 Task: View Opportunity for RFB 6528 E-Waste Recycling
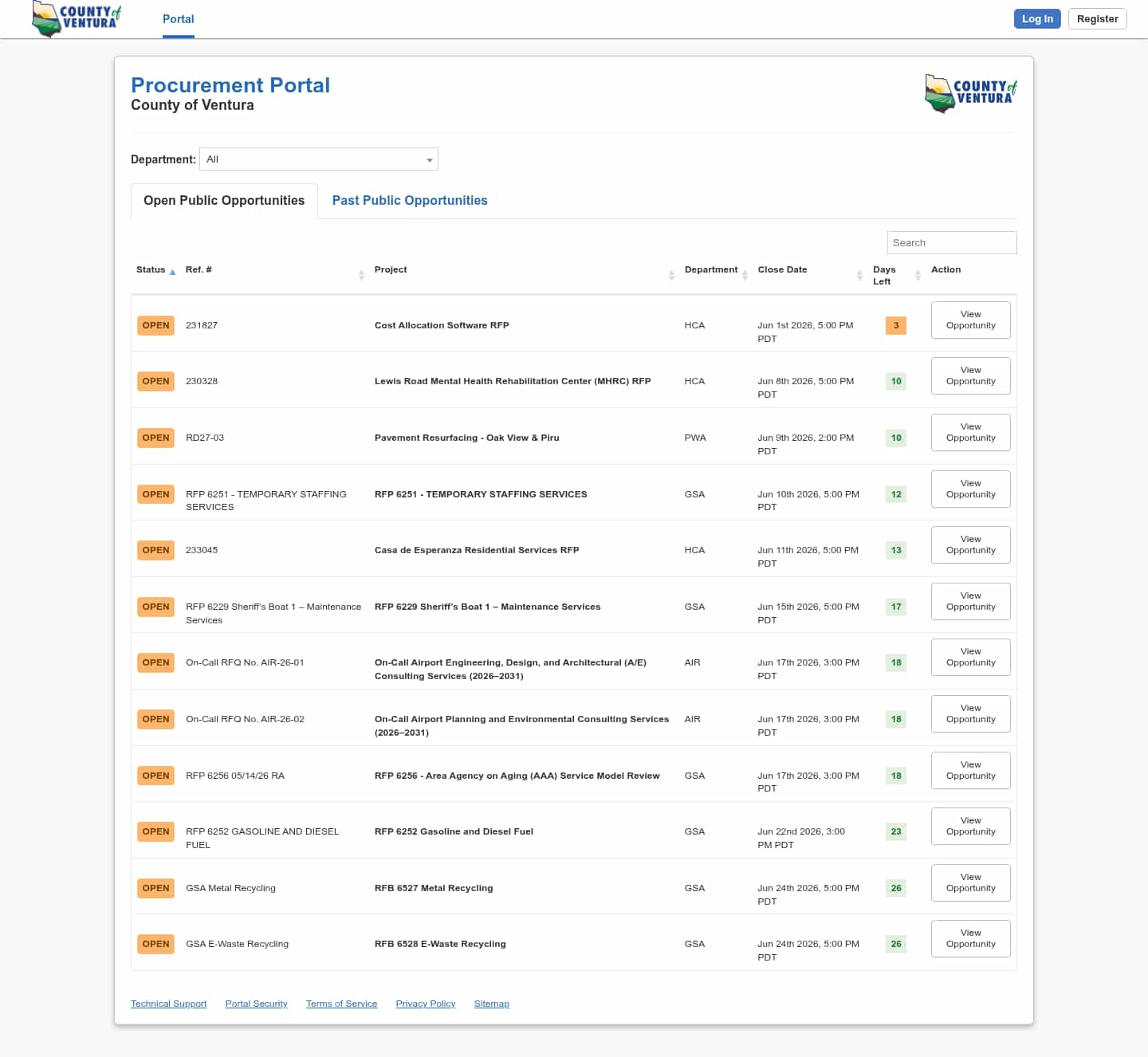tap(970, 938)
